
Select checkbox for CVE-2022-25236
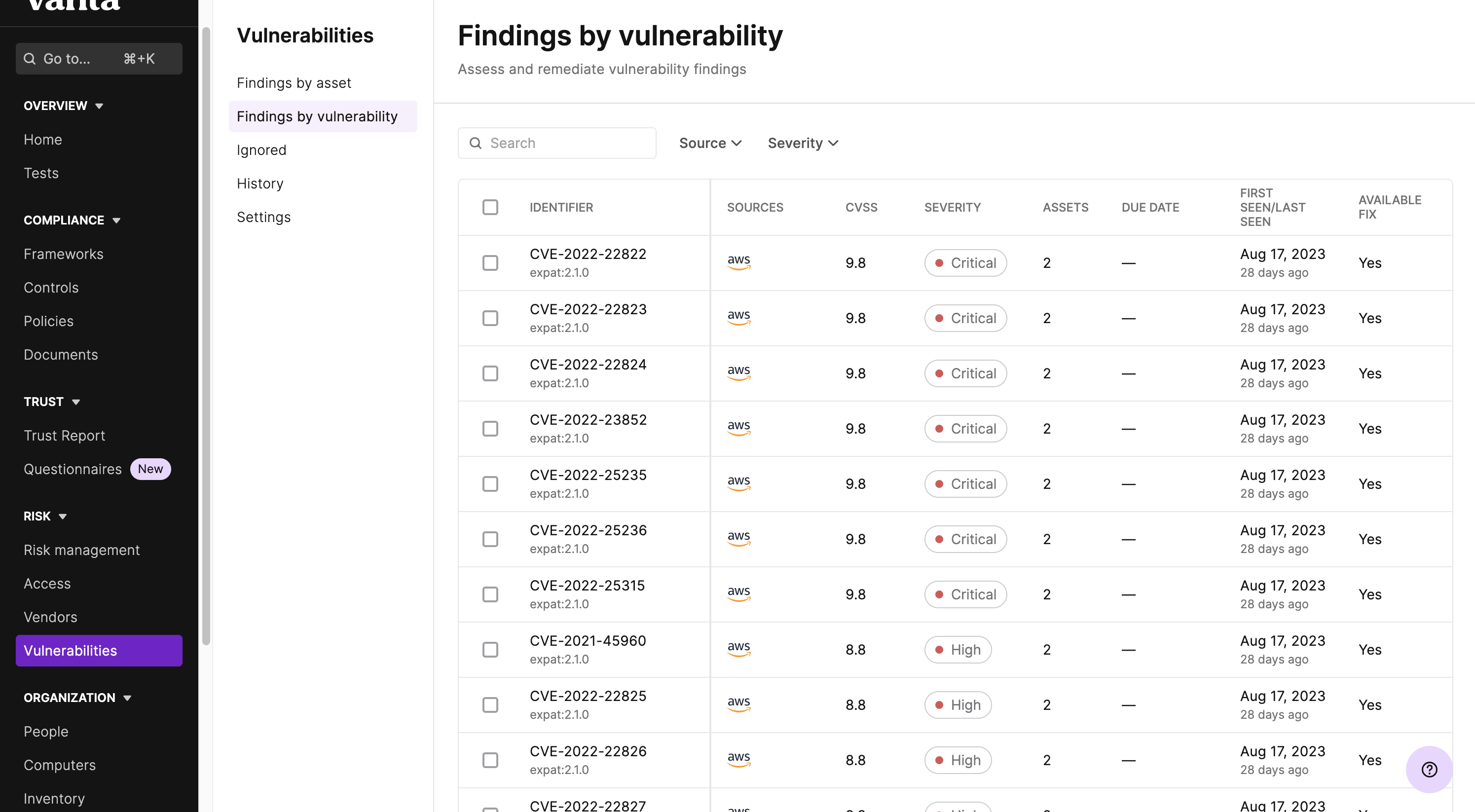coord(490,539)
